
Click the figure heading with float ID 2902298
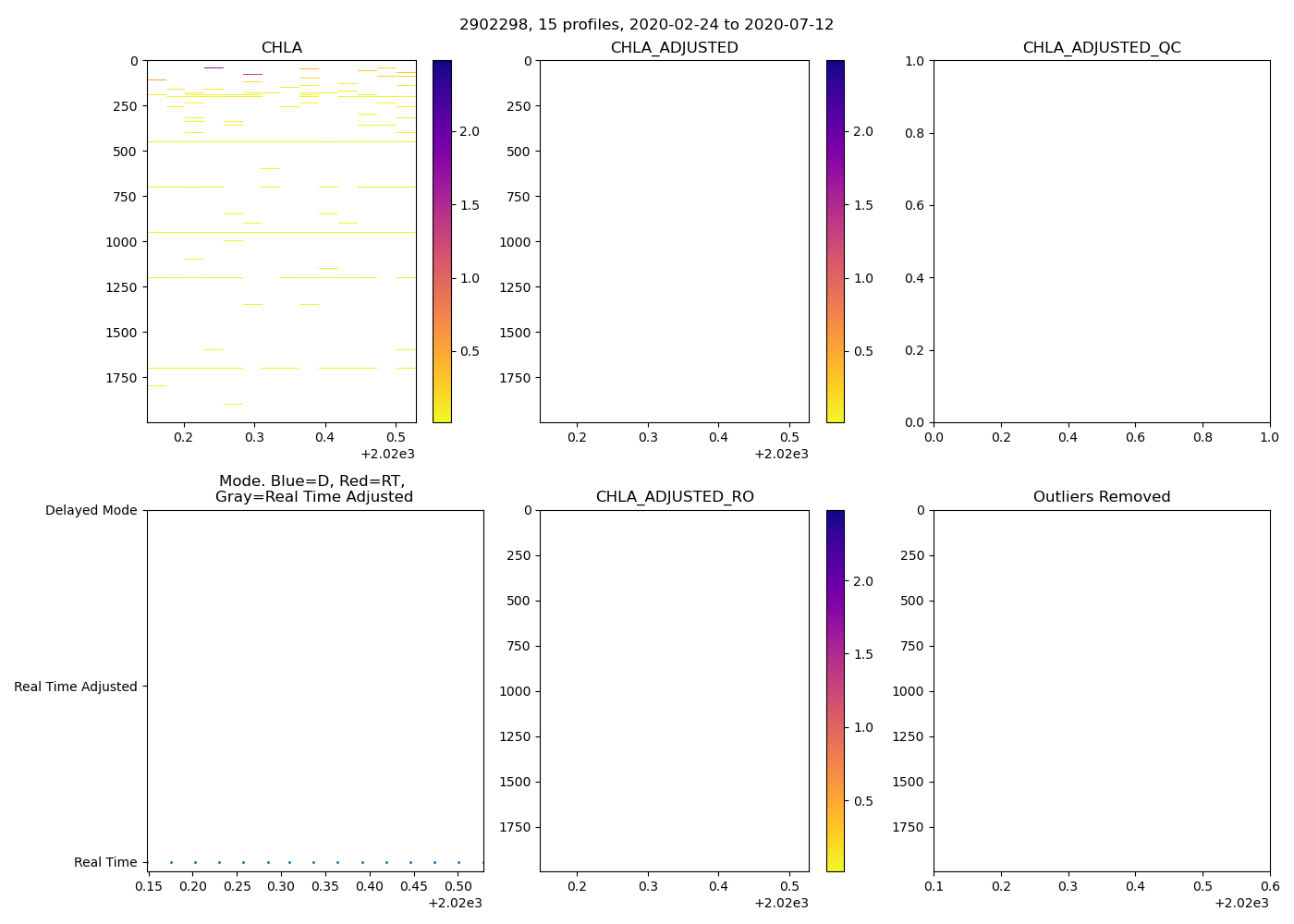pos(646,25)
